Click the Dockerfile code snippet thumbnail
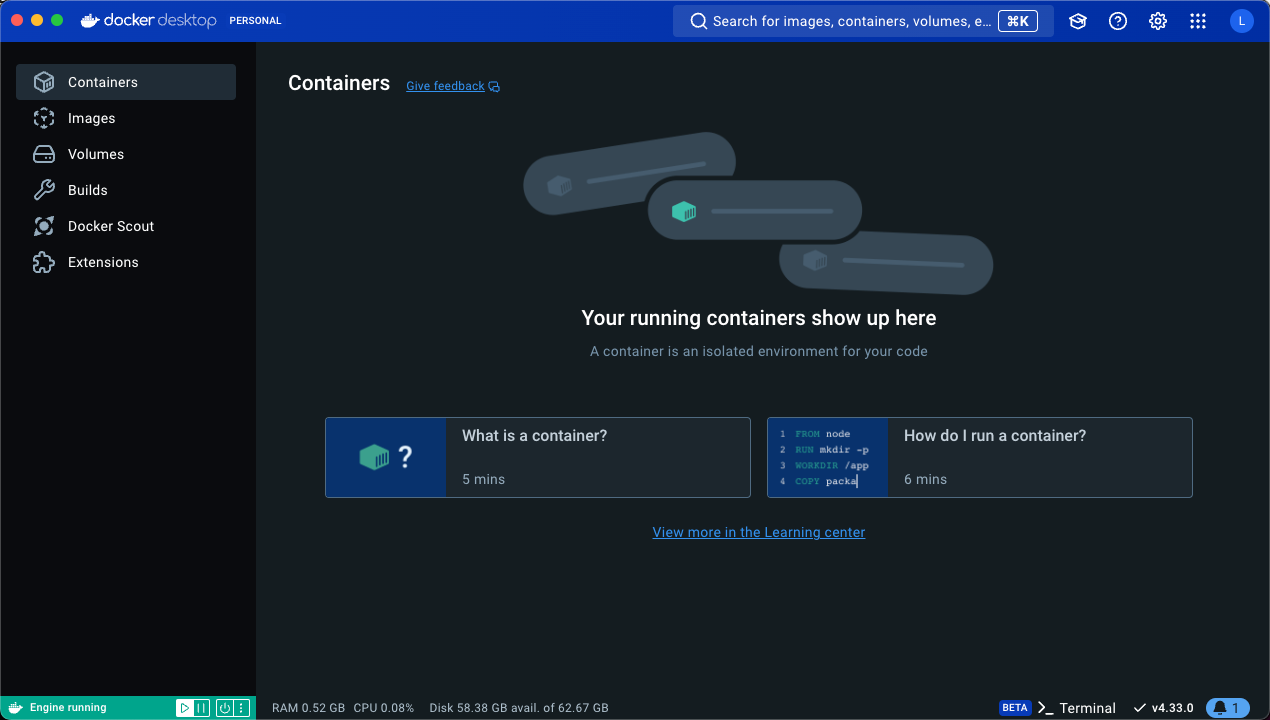1270x720 pixels. click(828, 457)
